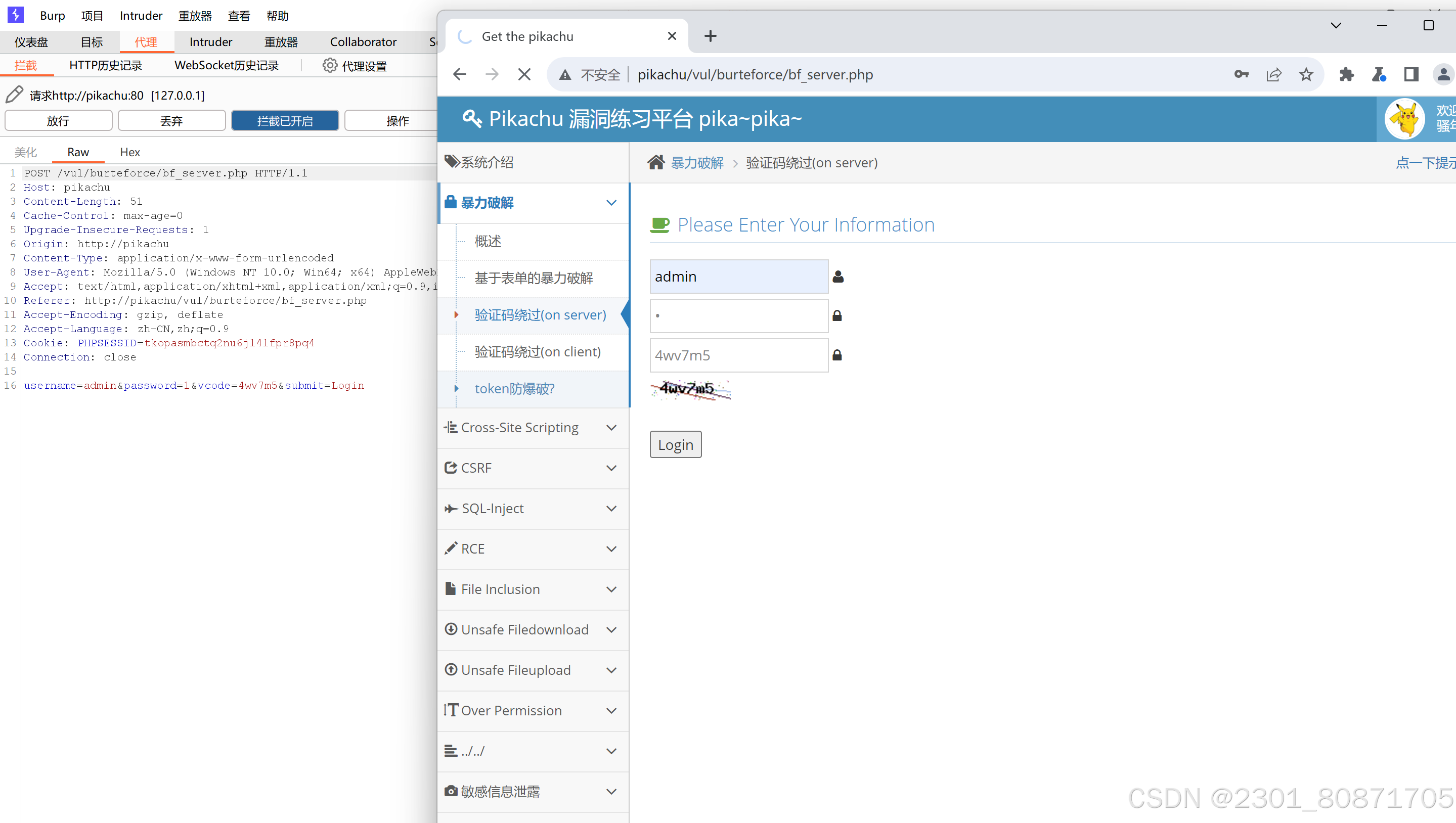This screenshot has width=1456, height=823.
Task: Toggle the 拦截已开启 intercept button
Action: click(285, 120)
